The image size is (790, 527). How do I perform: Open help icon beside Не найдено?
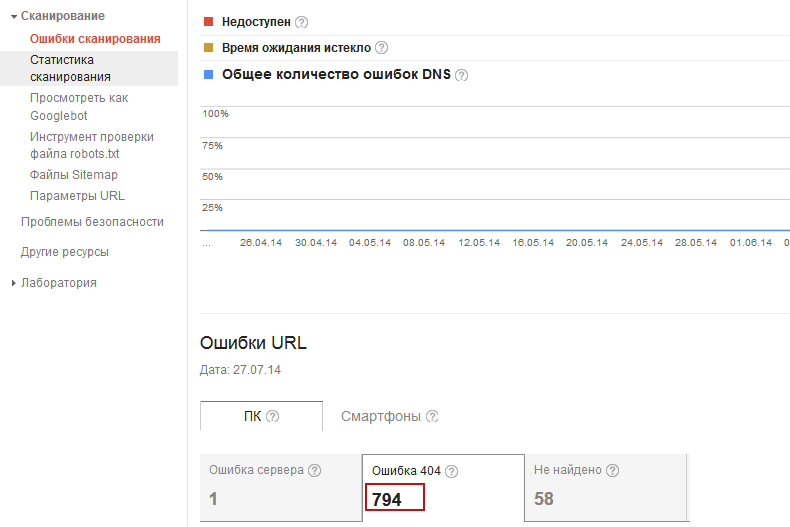point(612,470)
